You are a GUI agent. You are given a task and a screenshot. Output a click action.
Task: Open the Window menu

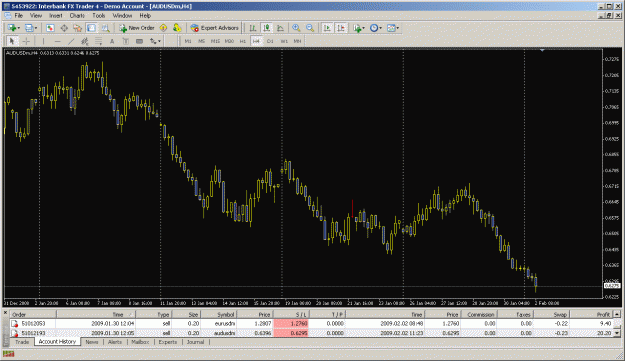coord(122,16)
